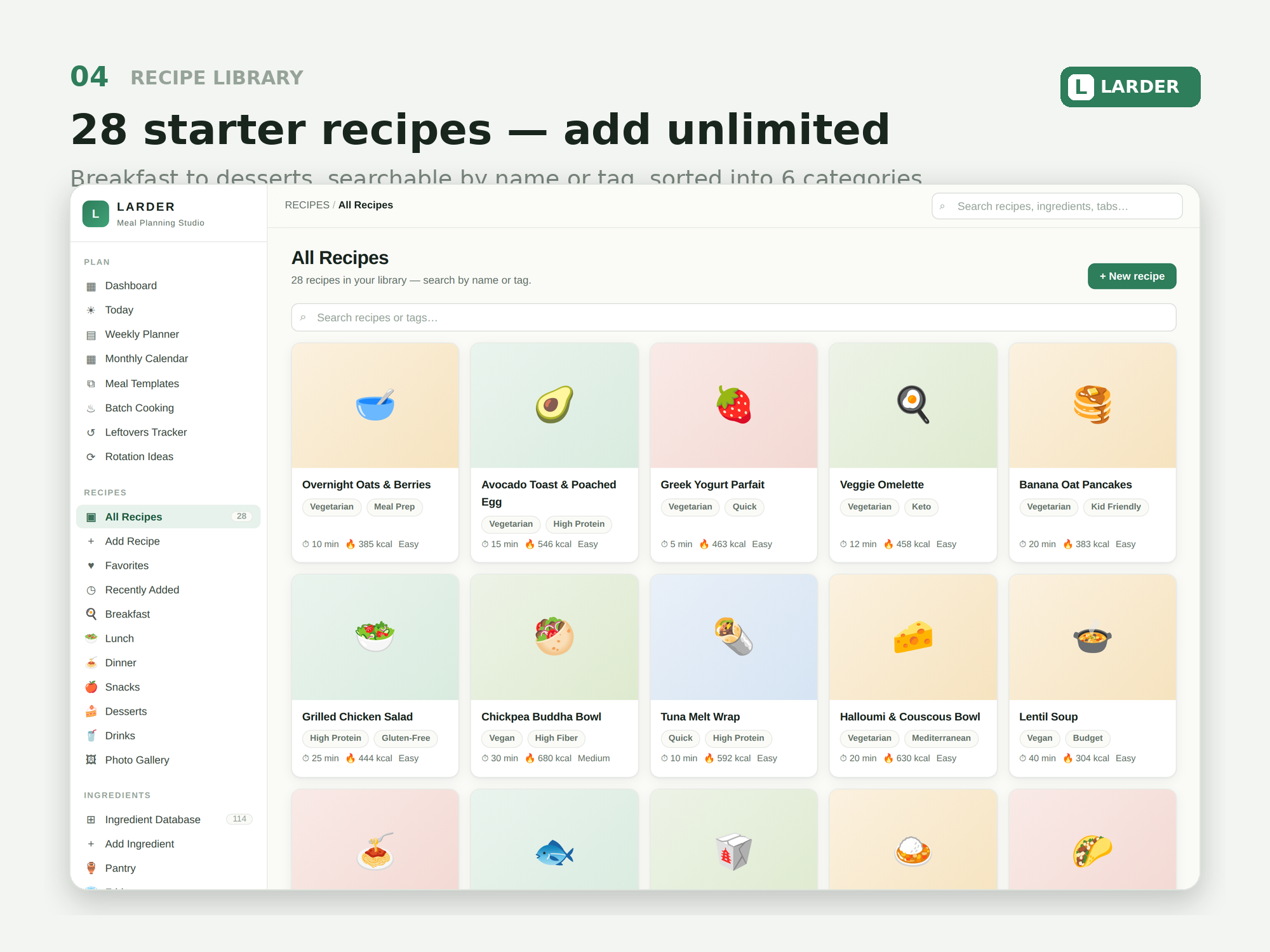Screen dimensions: 1270x952
Task: Focus the global search field at the top
Action: pos(1057,206)
